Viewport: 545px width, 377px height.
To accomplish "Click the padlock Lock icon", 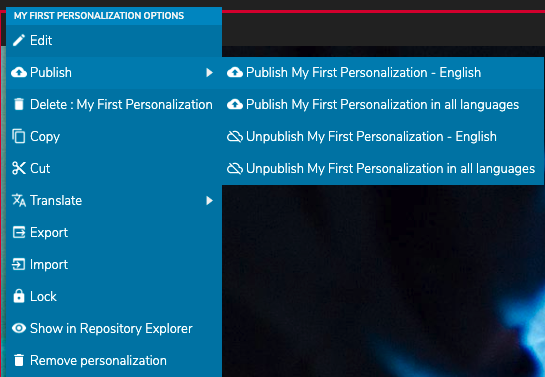I will click(x=19, y=296).
